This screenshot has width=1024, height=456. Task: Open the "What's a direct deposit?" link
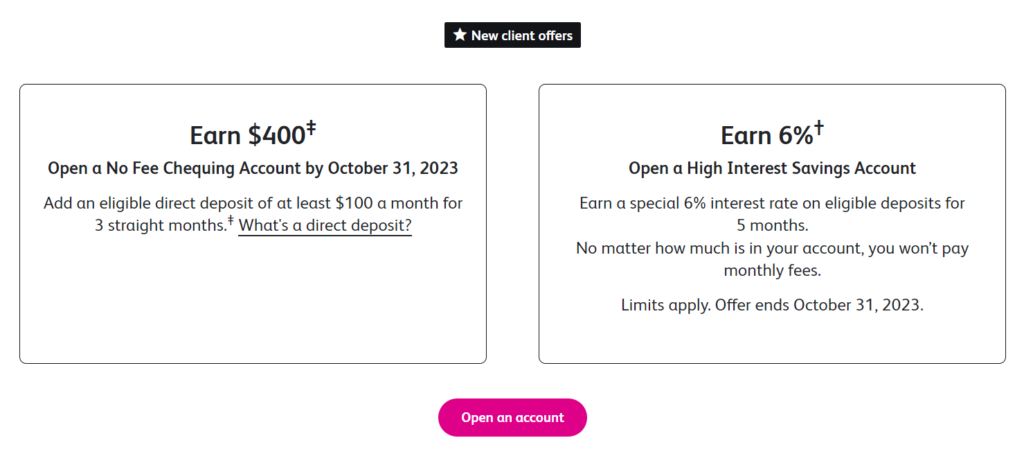tap(325, 226)
